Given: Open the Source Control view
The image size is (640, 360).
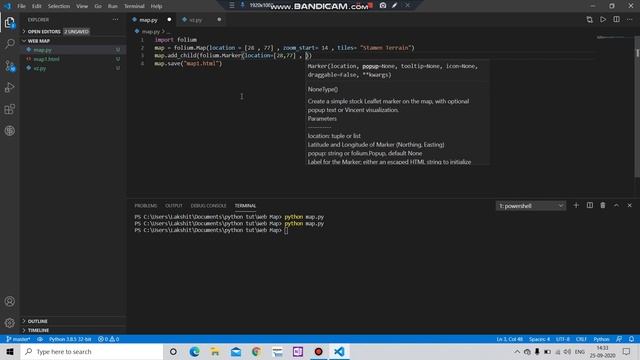Looking at the screenshot, I should pos(10,66).
